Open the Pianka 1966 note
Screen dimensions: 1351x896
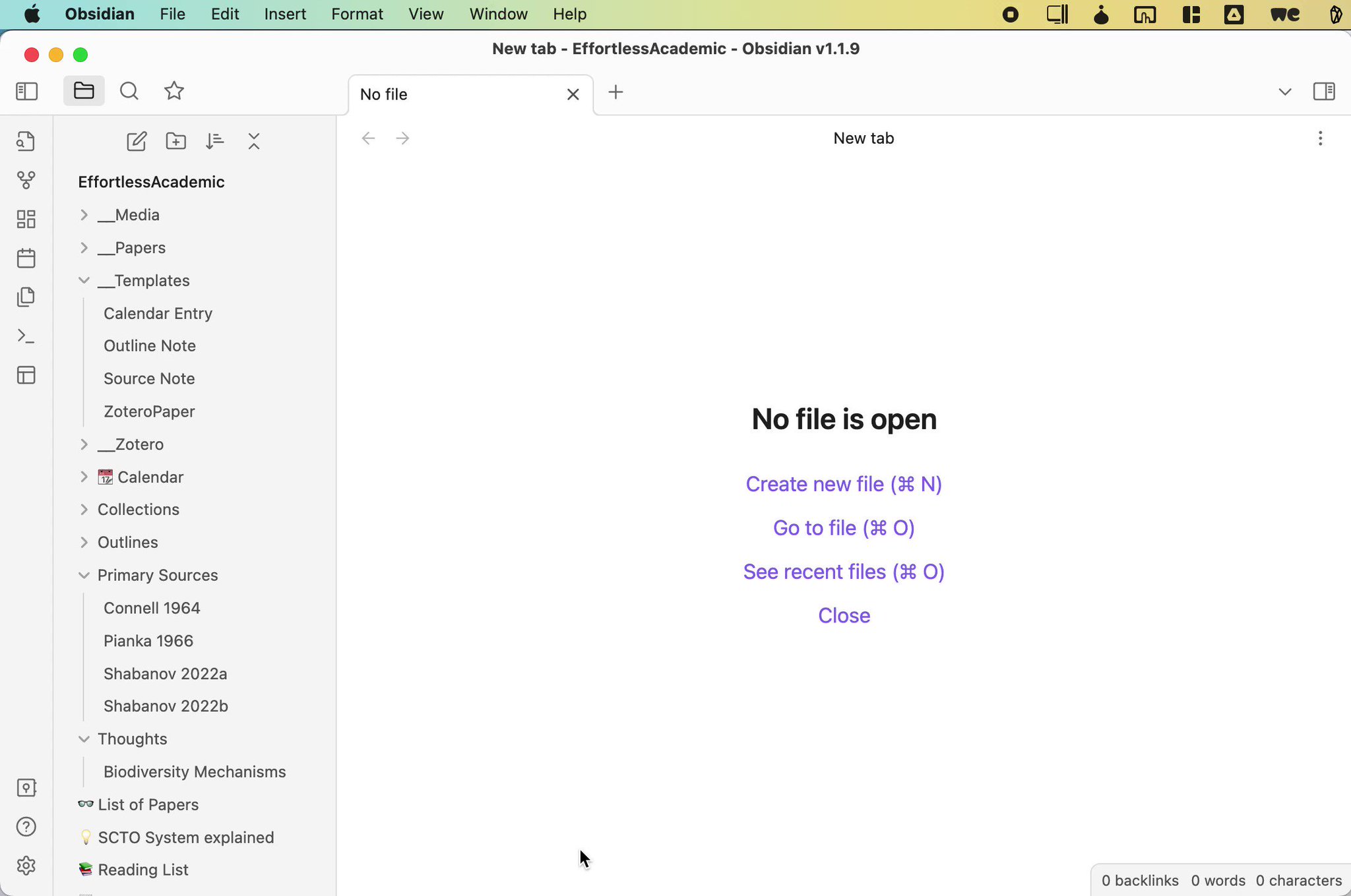[x=148, y=641]
